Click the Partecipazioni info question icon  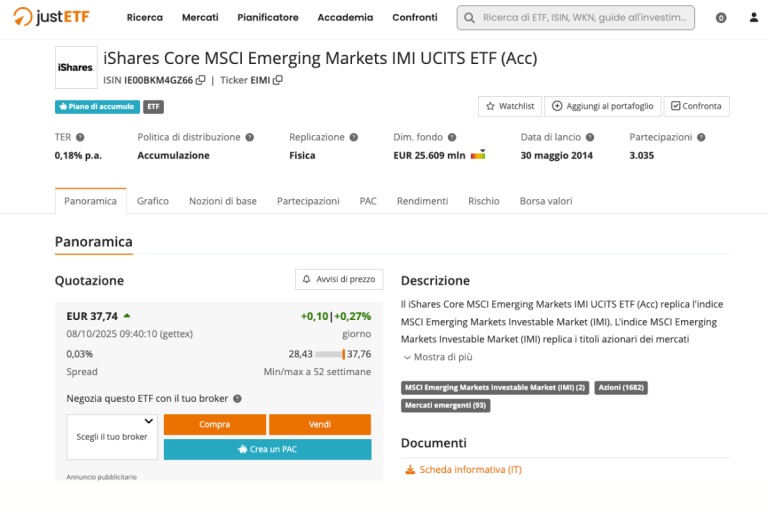(701, 137)
